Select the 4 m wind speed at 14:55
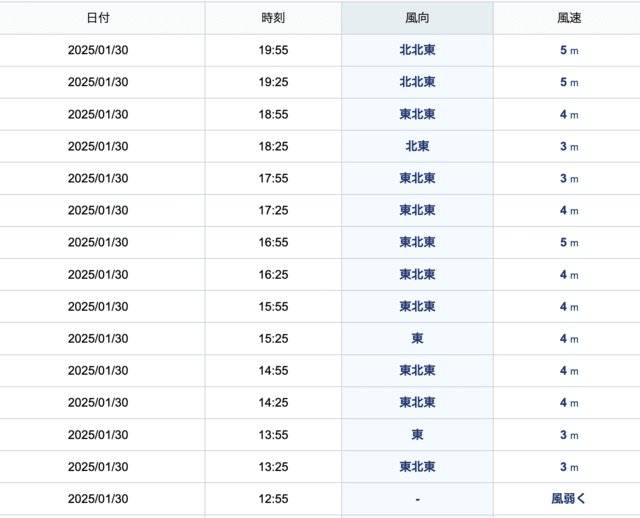 tap(569, 371)
